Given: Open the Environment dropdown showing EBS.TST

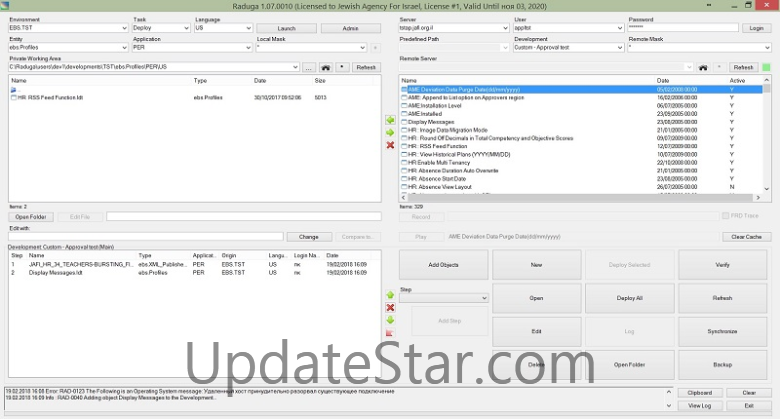Looking at the screenshot, I should pyautogui.click(x=69, y=28).
